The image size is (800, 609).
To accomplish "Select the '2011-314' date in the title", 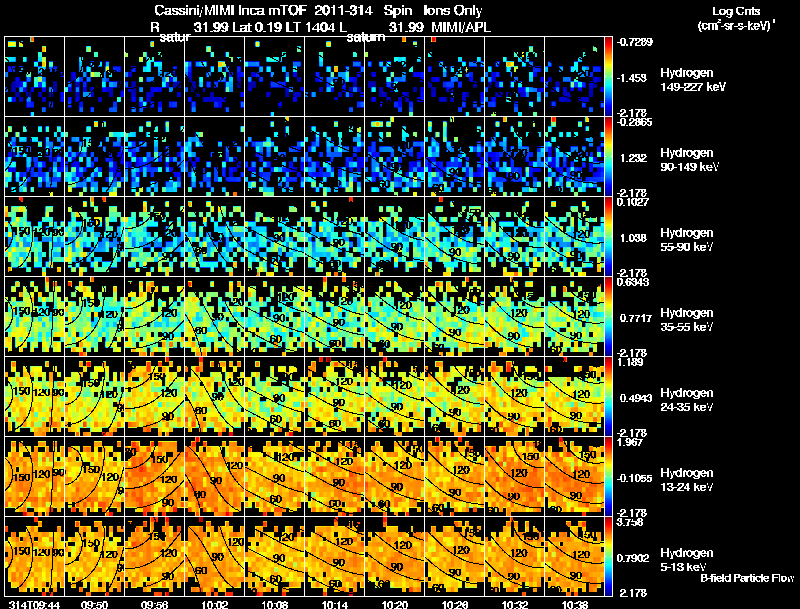I will point(342,10).
